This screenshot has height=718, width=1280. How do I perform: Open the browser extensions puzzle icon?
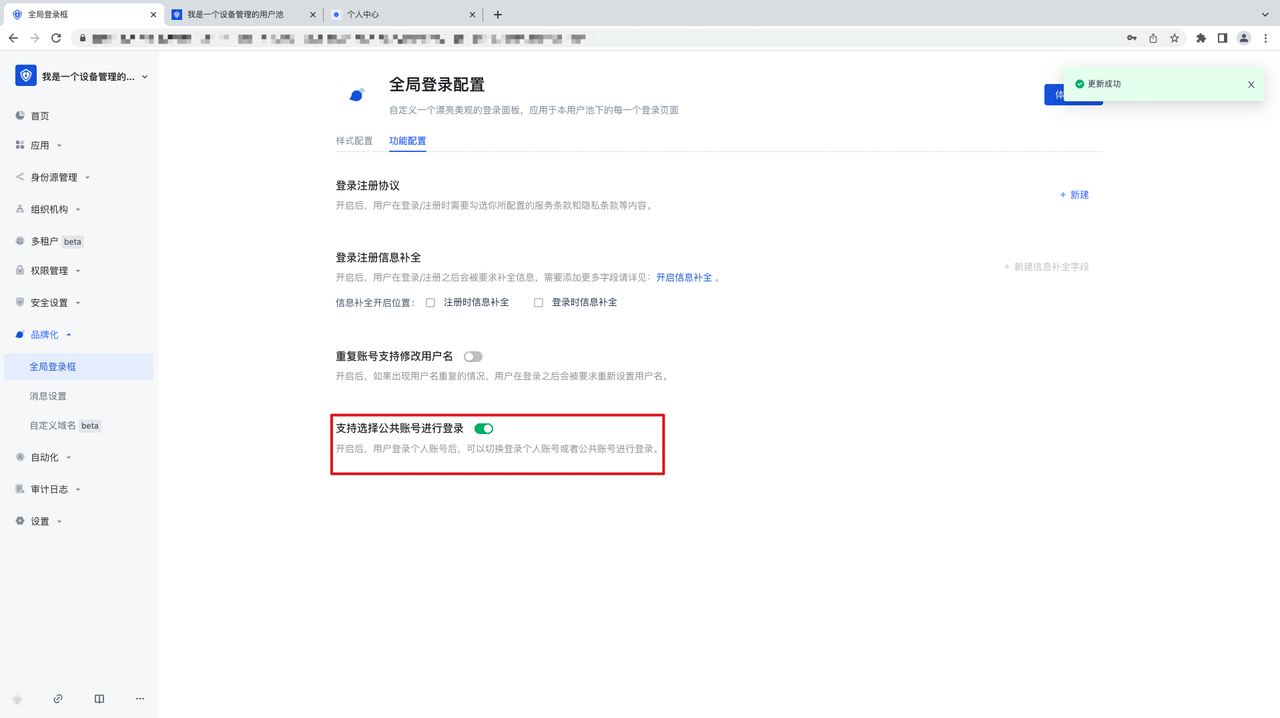pos(1201,38)
